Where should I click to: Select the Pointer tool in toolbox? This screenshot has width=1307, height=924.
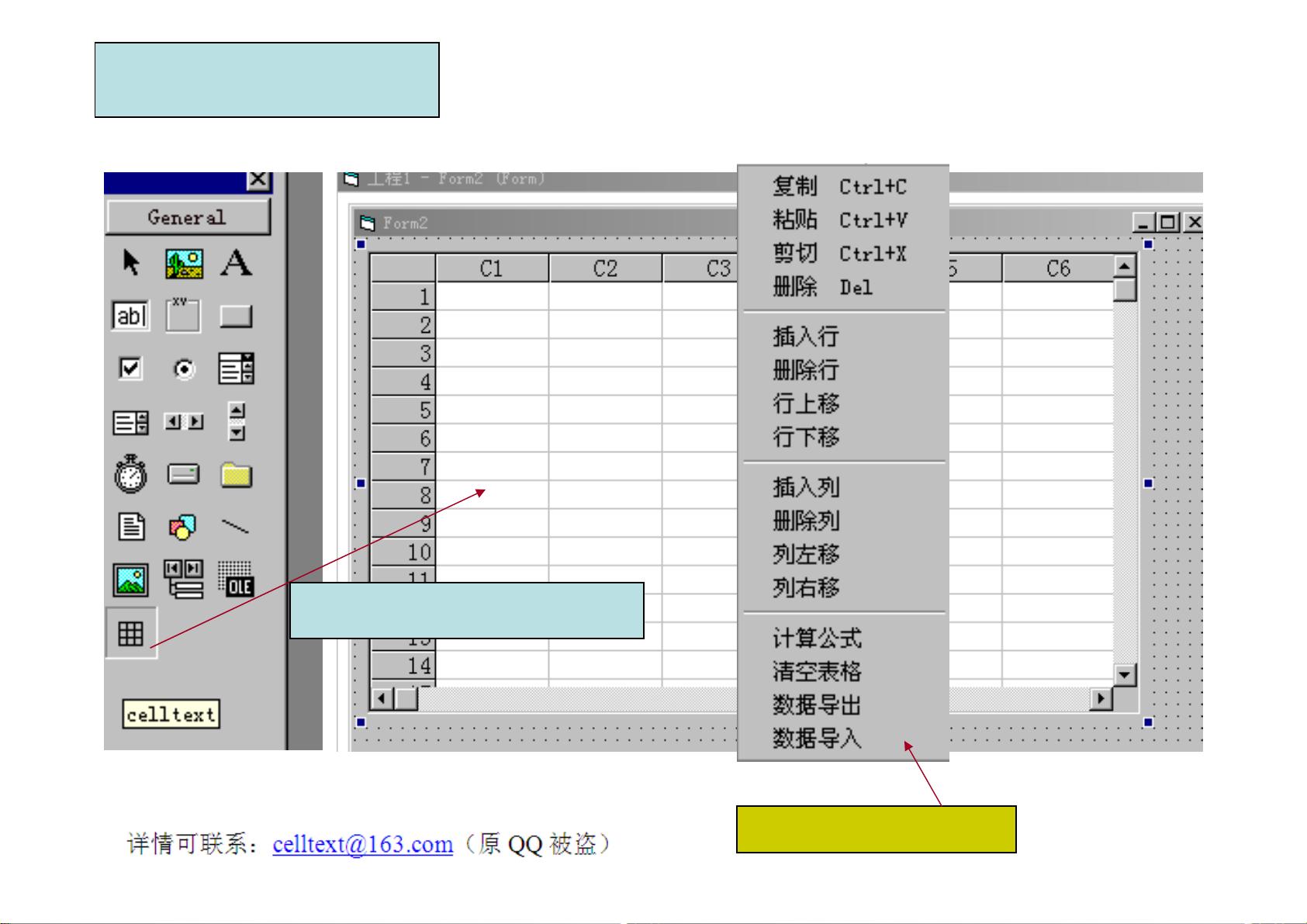[131, 264]
